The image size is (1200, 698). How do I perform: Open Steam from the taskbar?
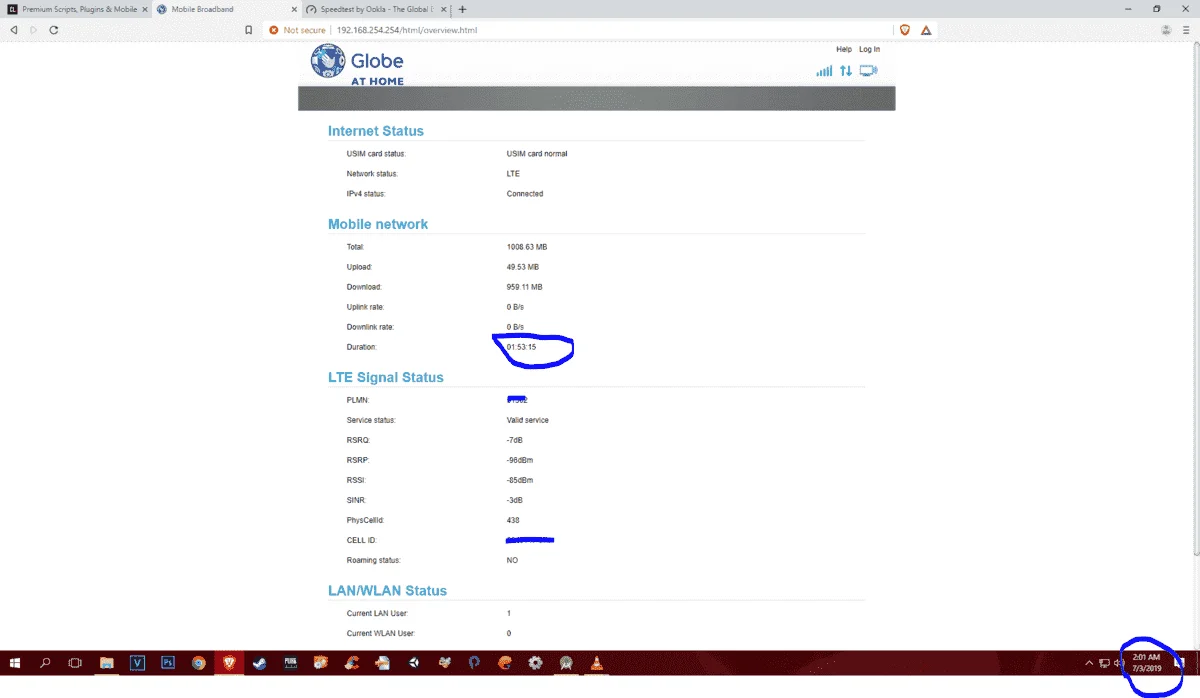pos(260,662)
